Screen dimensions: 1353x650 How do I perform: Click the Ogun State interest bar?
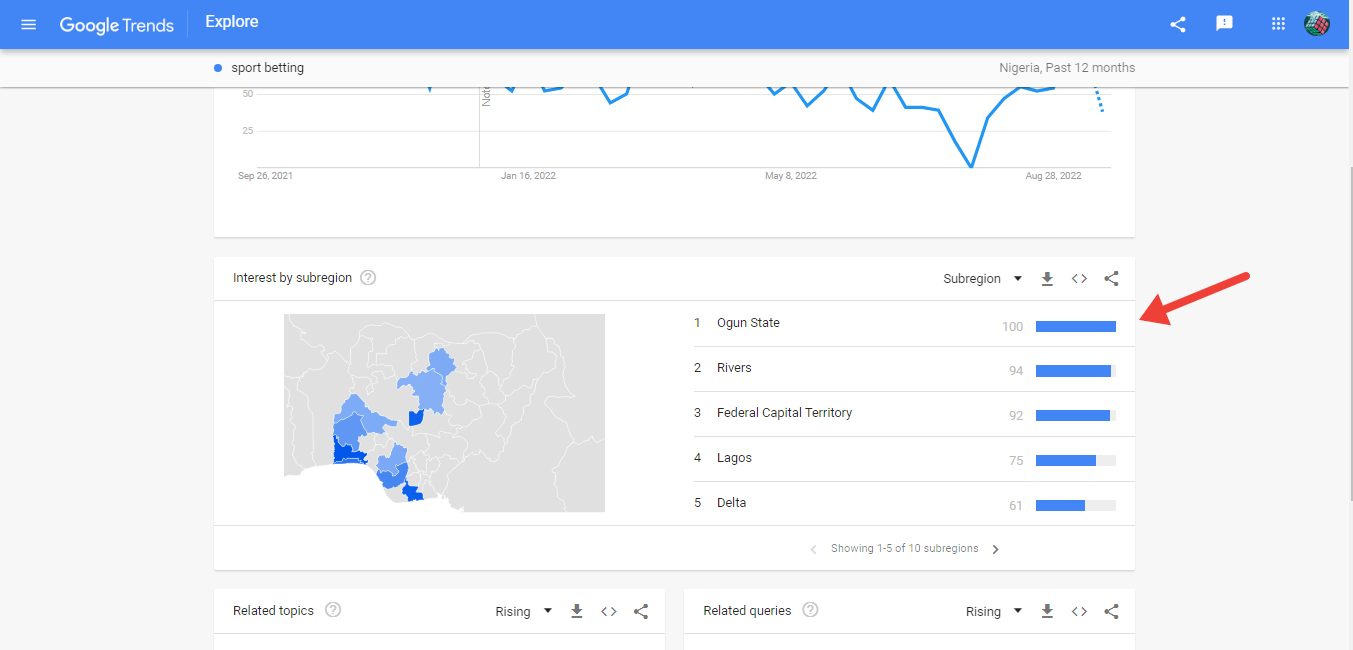[1076, 326]
